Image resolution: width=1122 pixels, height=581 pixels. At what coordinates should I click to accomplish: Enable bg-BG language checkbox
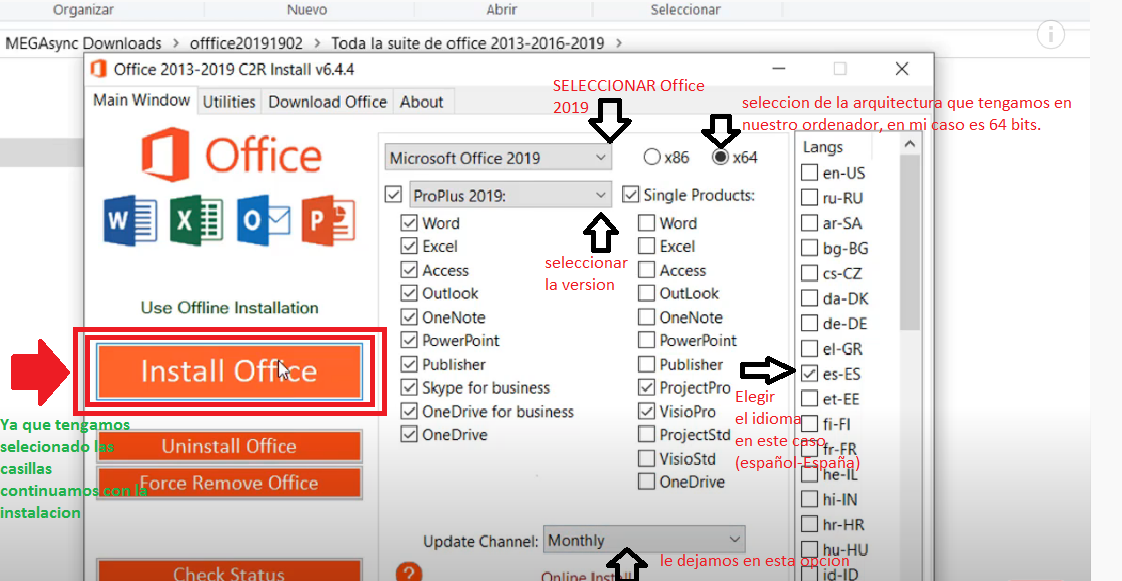pos(809,248)
